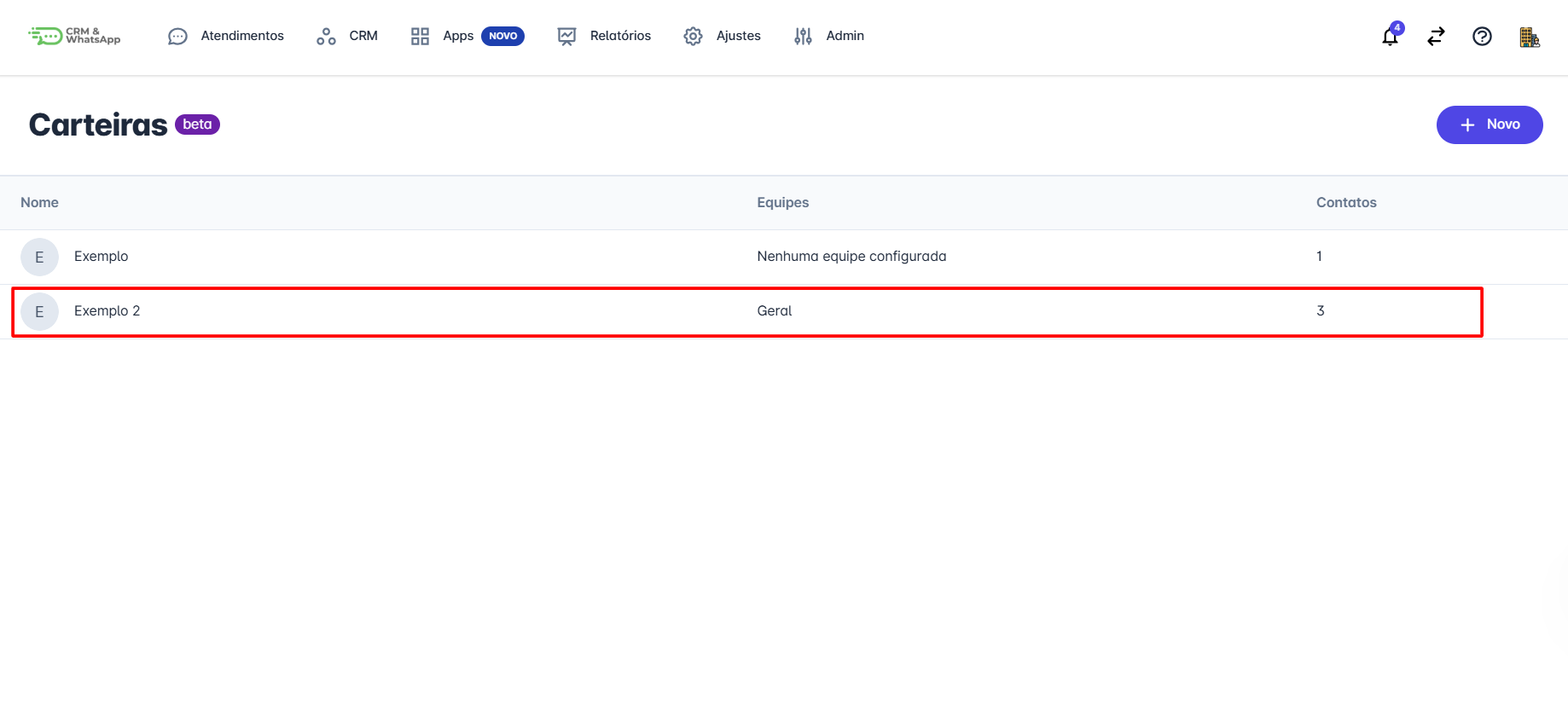Click the Ajustes gear icon
Screen dimensions: 1568x706
coord(693,37)
